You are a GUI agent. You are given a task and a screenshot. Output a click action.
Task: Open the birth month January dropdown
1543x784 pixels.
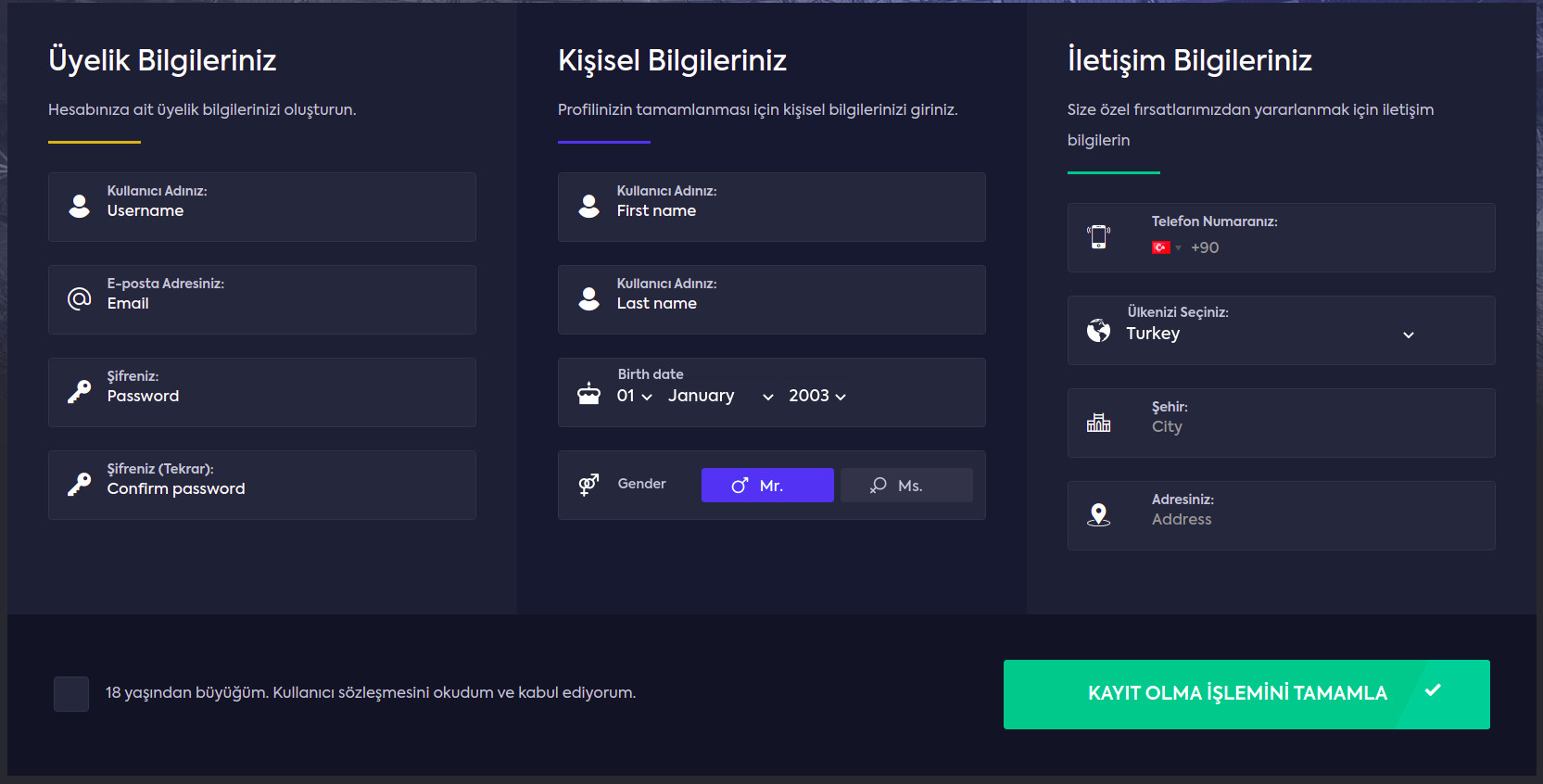click(x=721, y=396)
